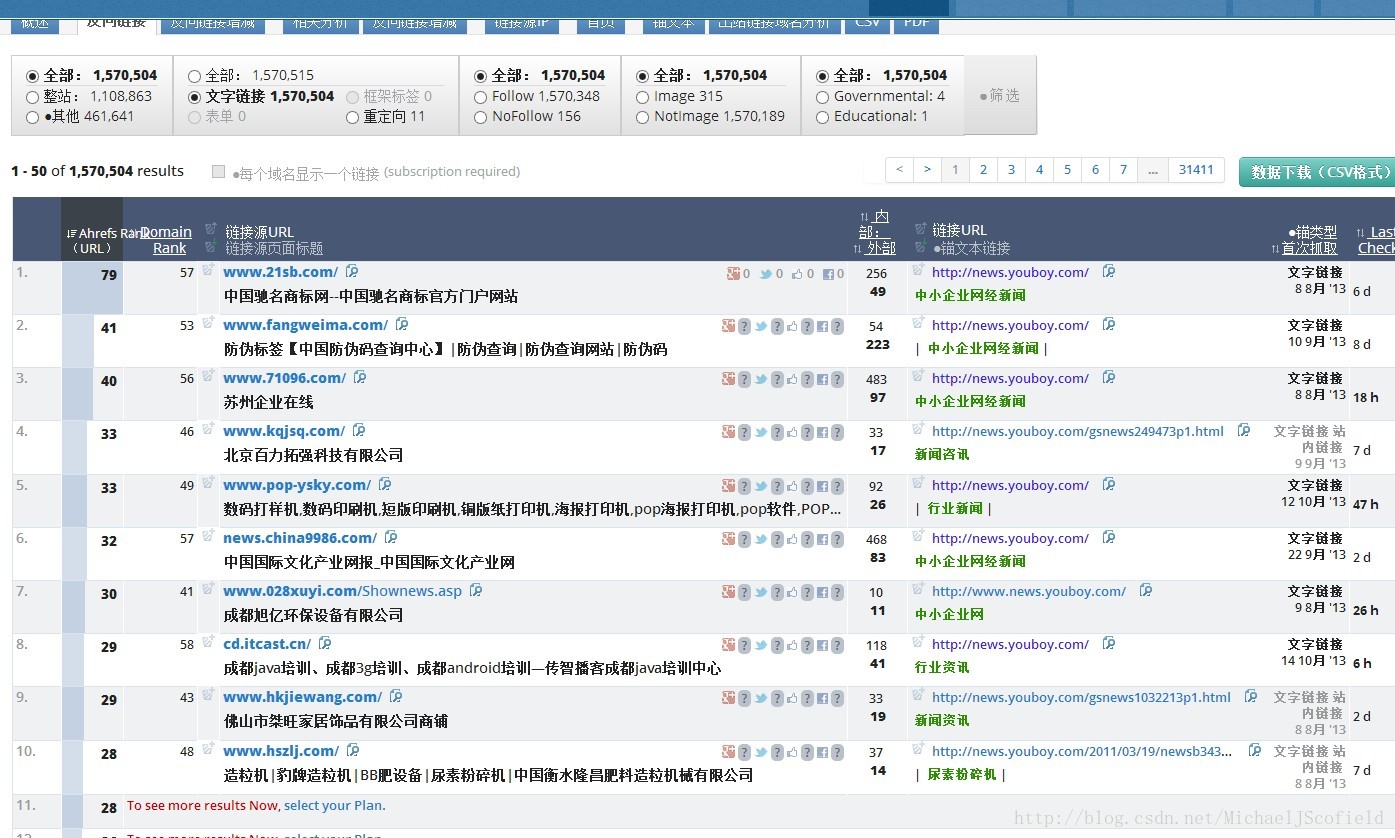Click the thumbs-up icon in the www.pop-ysky.com row
Screen dimensions: 1395x838
pos(791,486)
